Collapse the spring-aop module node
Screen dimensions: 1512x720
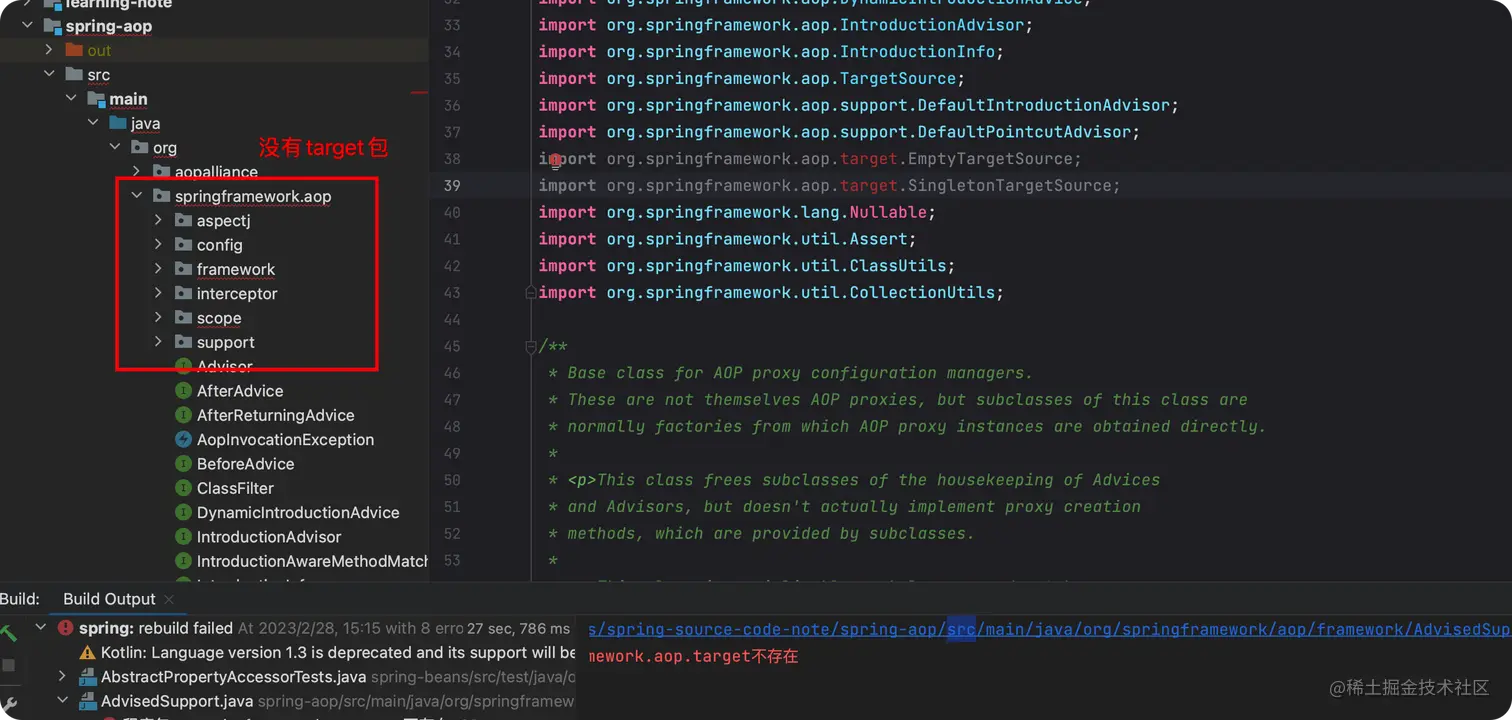pyautogui.click(x=28, y=26)
